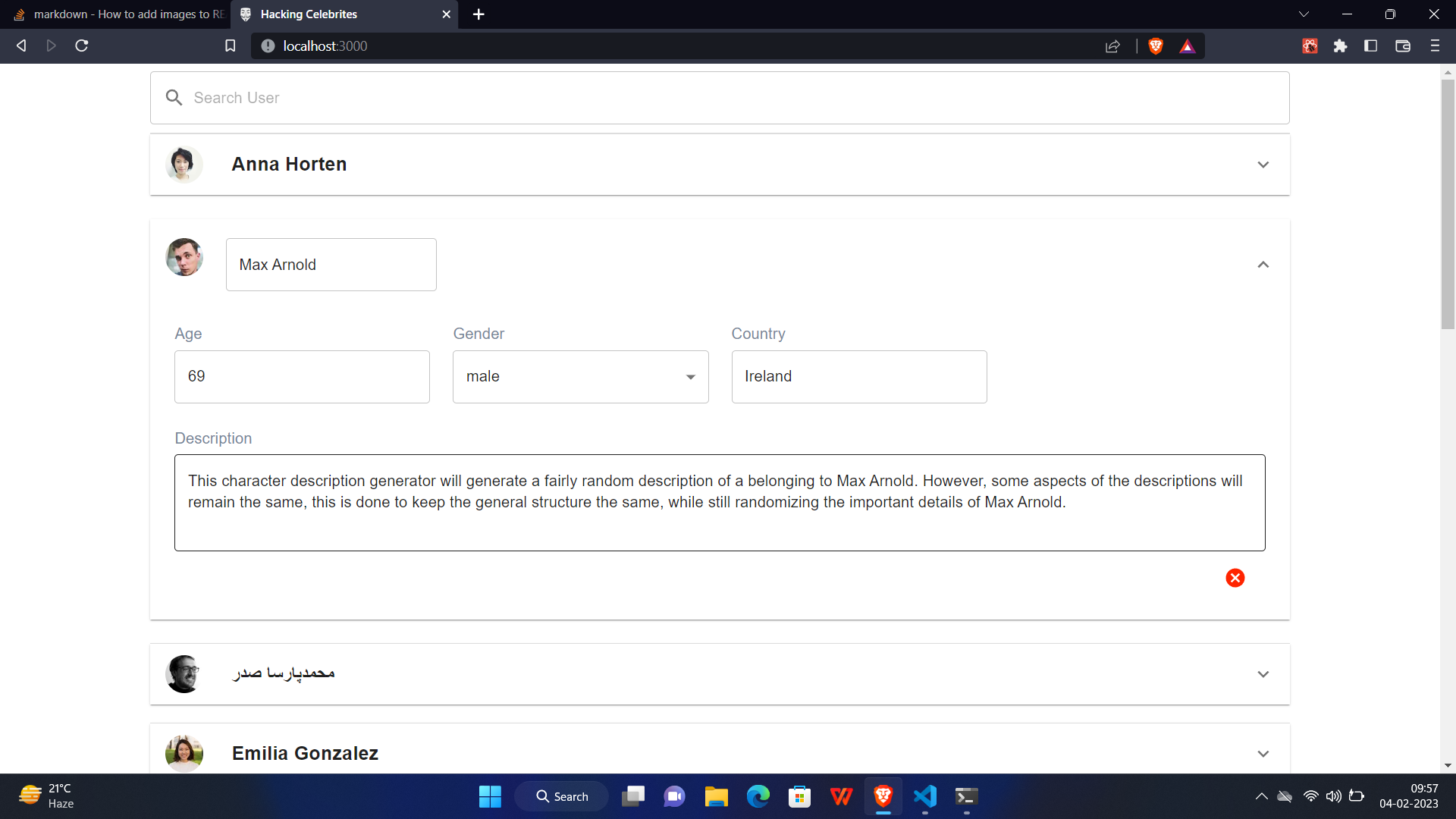Click the magnifier icon in Search User
The image size is (1456, 819).
(174, 97)
